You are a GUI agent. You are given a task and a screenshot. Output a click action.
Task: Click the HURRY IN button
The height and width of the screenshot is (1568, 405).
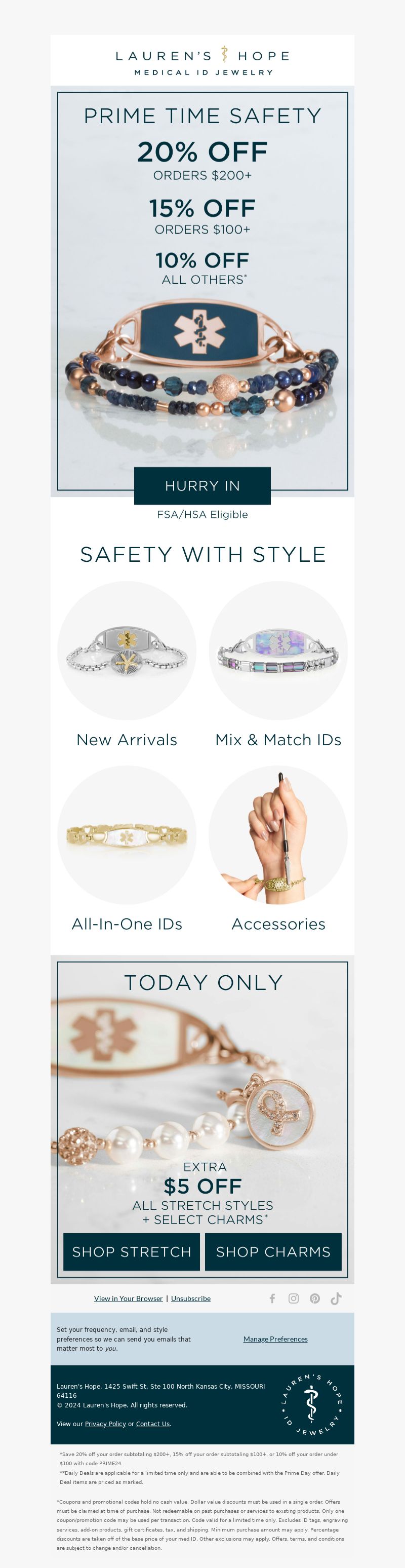(x=202, y=486)
